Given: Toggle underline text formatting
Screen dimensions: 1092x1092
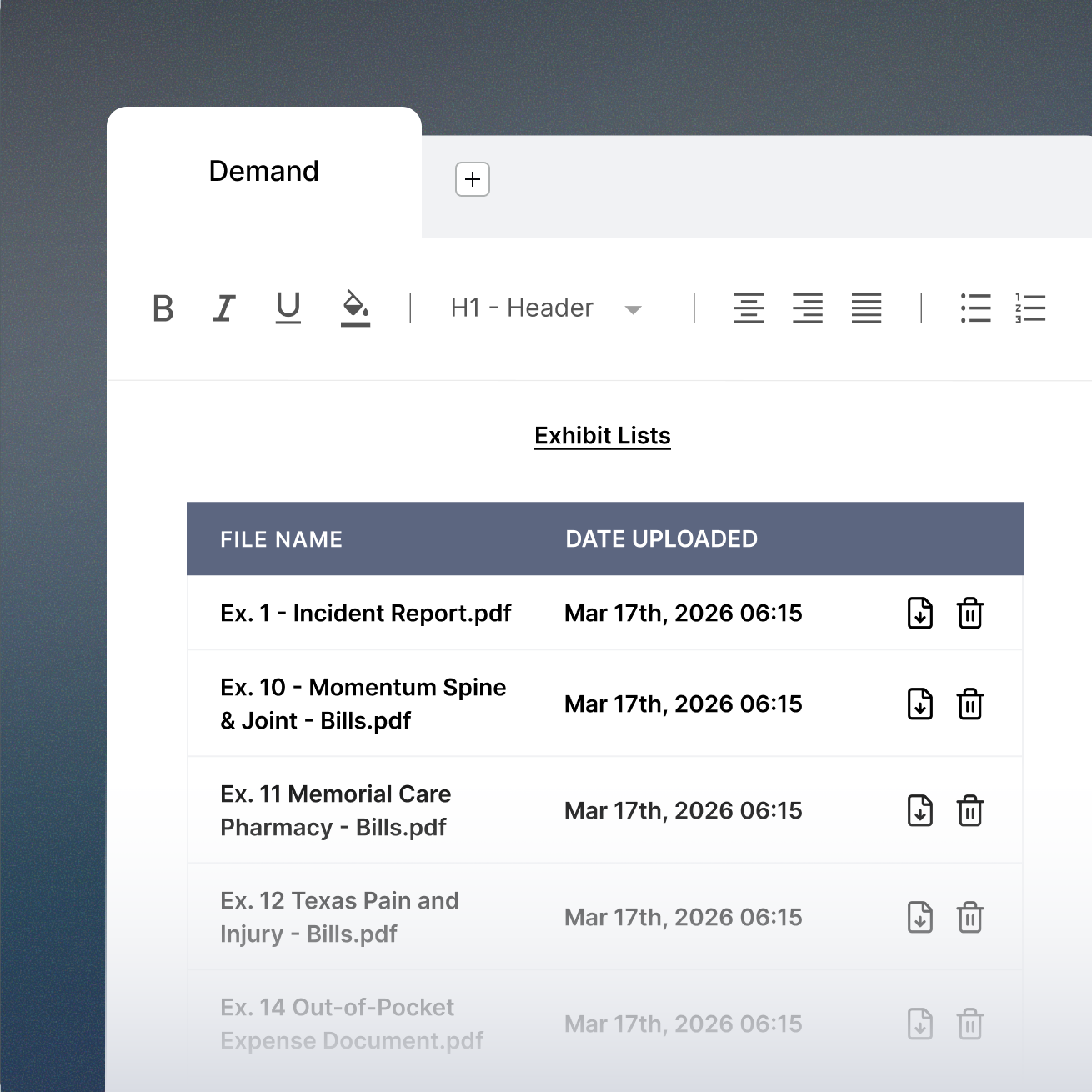Looking at the screenshot, I should [x=288, y=308].
